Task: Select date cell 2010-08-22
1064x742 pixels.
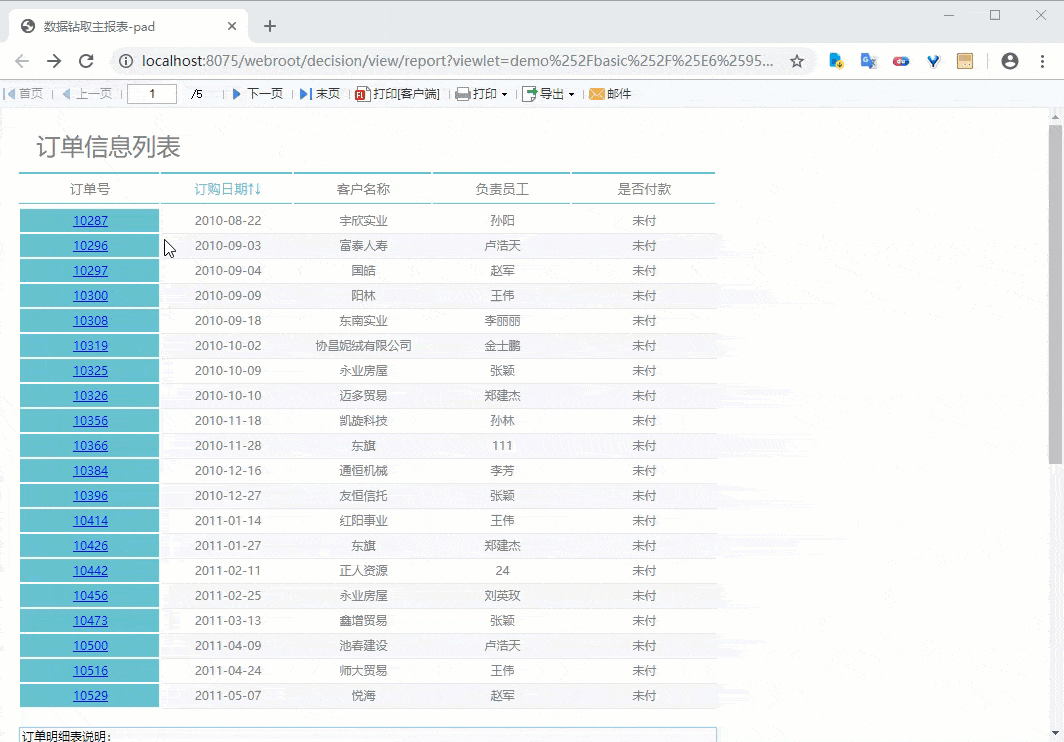Action: coord(228,221)
